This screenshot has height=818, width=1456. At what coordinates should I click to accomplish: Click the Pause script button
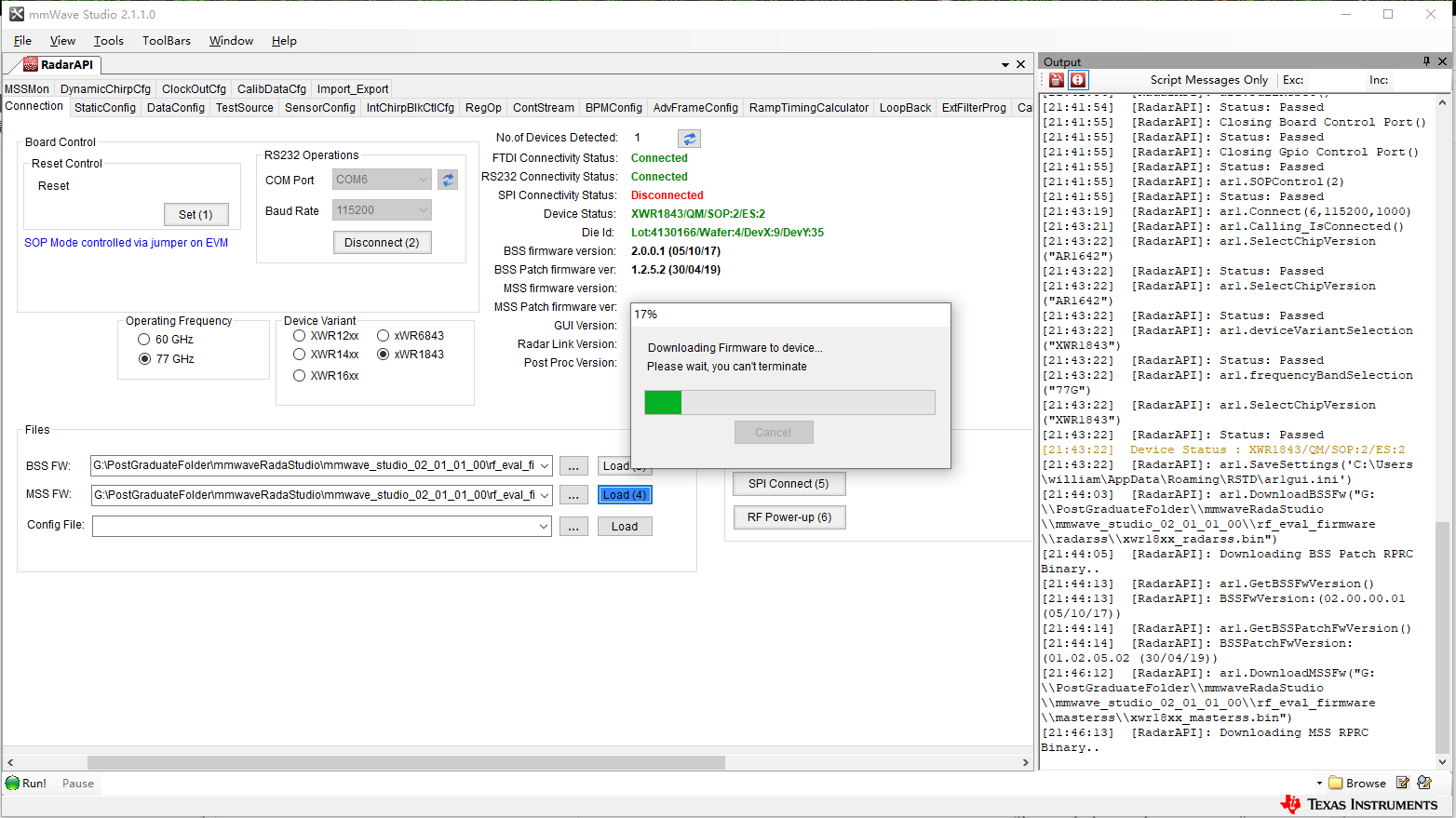coord(78,784)
